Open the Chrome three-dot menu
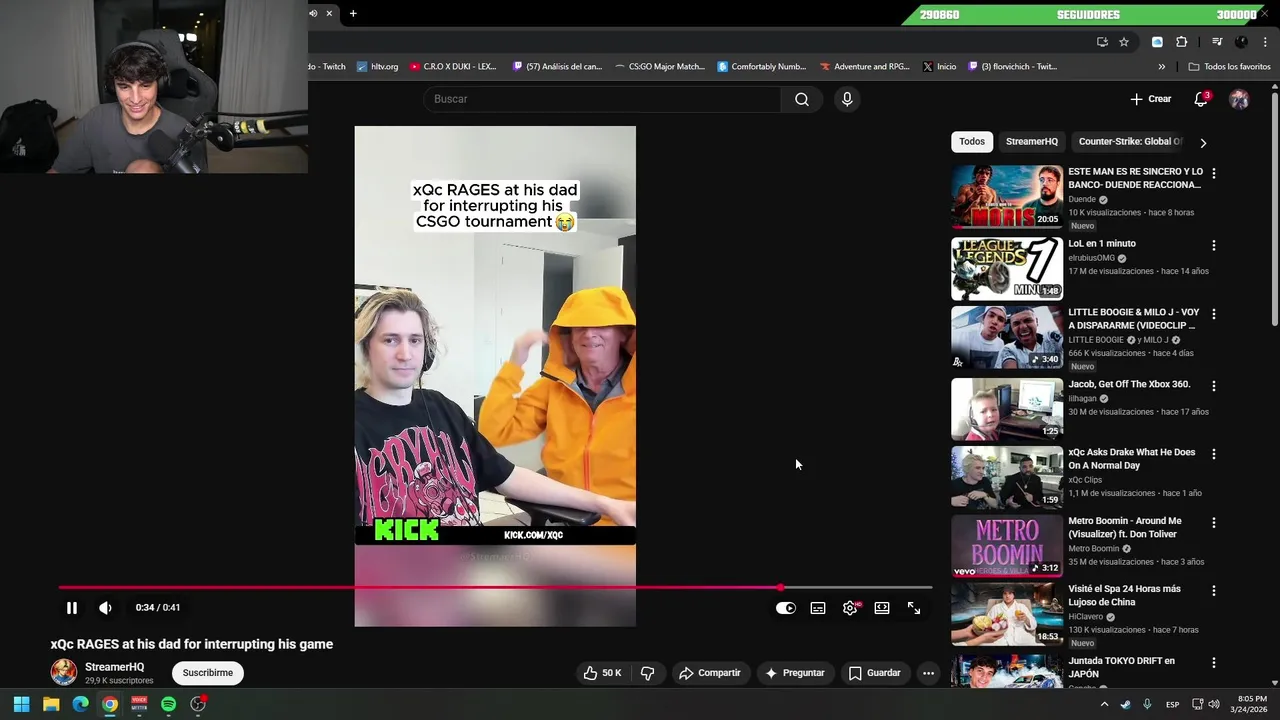1280x720 pixels. [x=1266, y=42]
